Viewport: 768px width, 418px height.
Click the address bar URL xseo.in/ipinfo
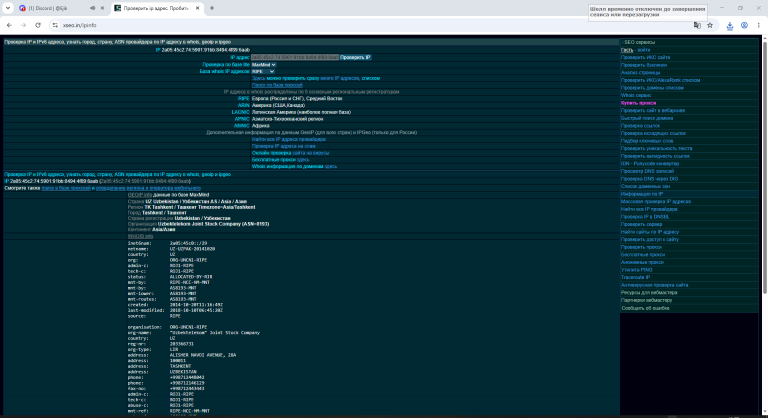[x=80, y=25]
